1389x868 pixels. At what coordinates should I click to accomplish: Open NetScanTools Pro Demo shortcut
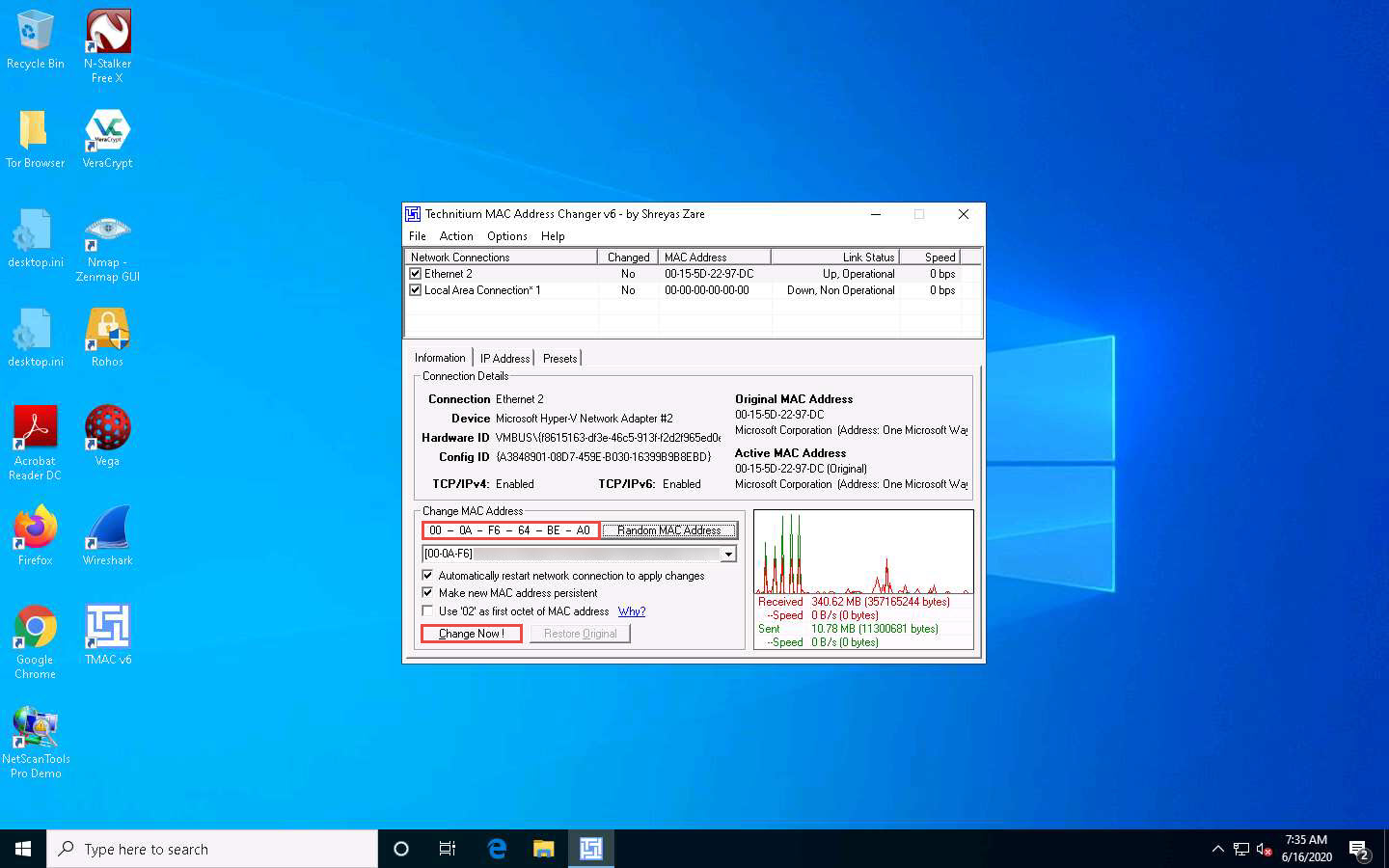[36, 742]
